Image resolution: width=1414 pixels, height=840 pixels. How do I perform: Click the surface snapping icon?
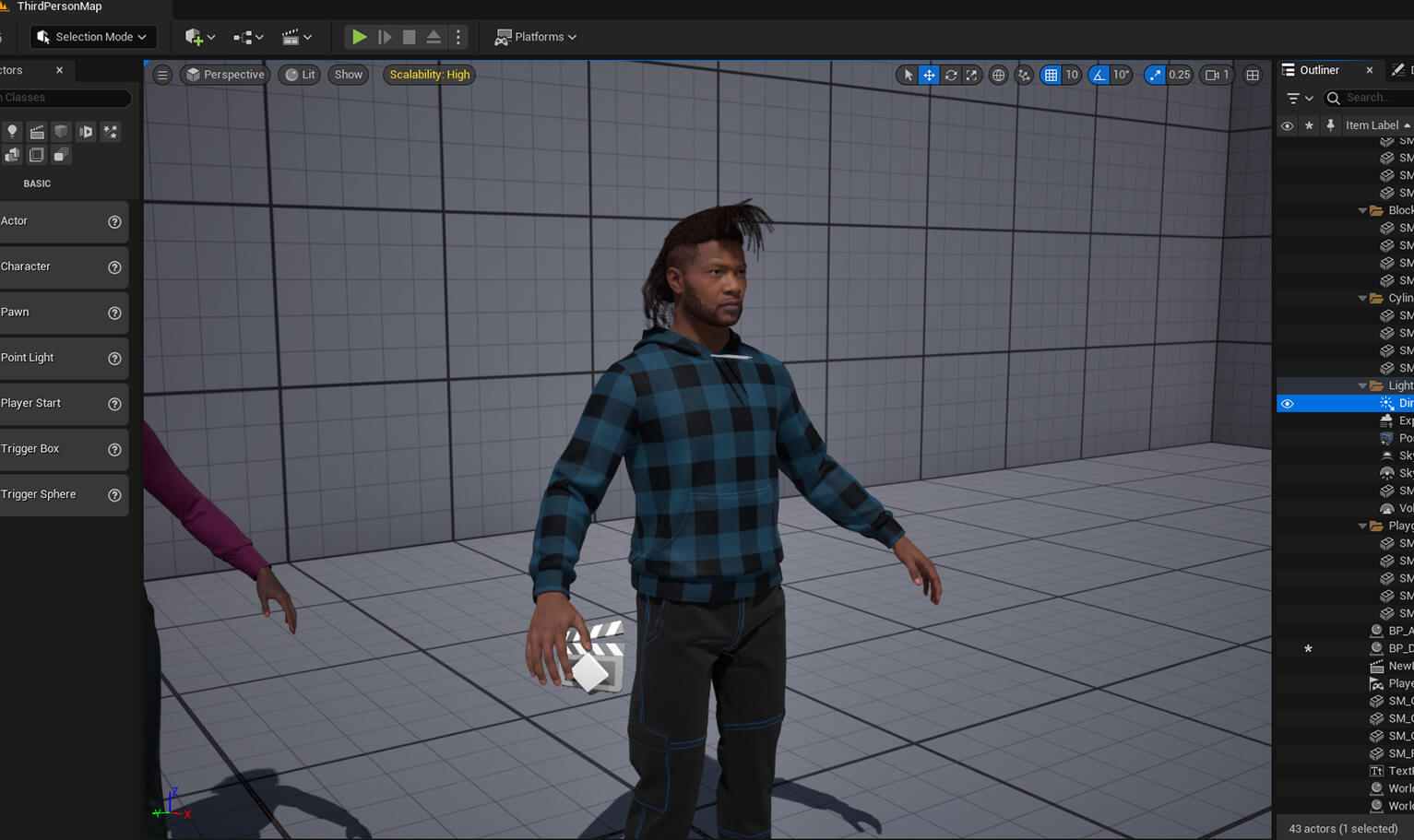pos(1024,75)
